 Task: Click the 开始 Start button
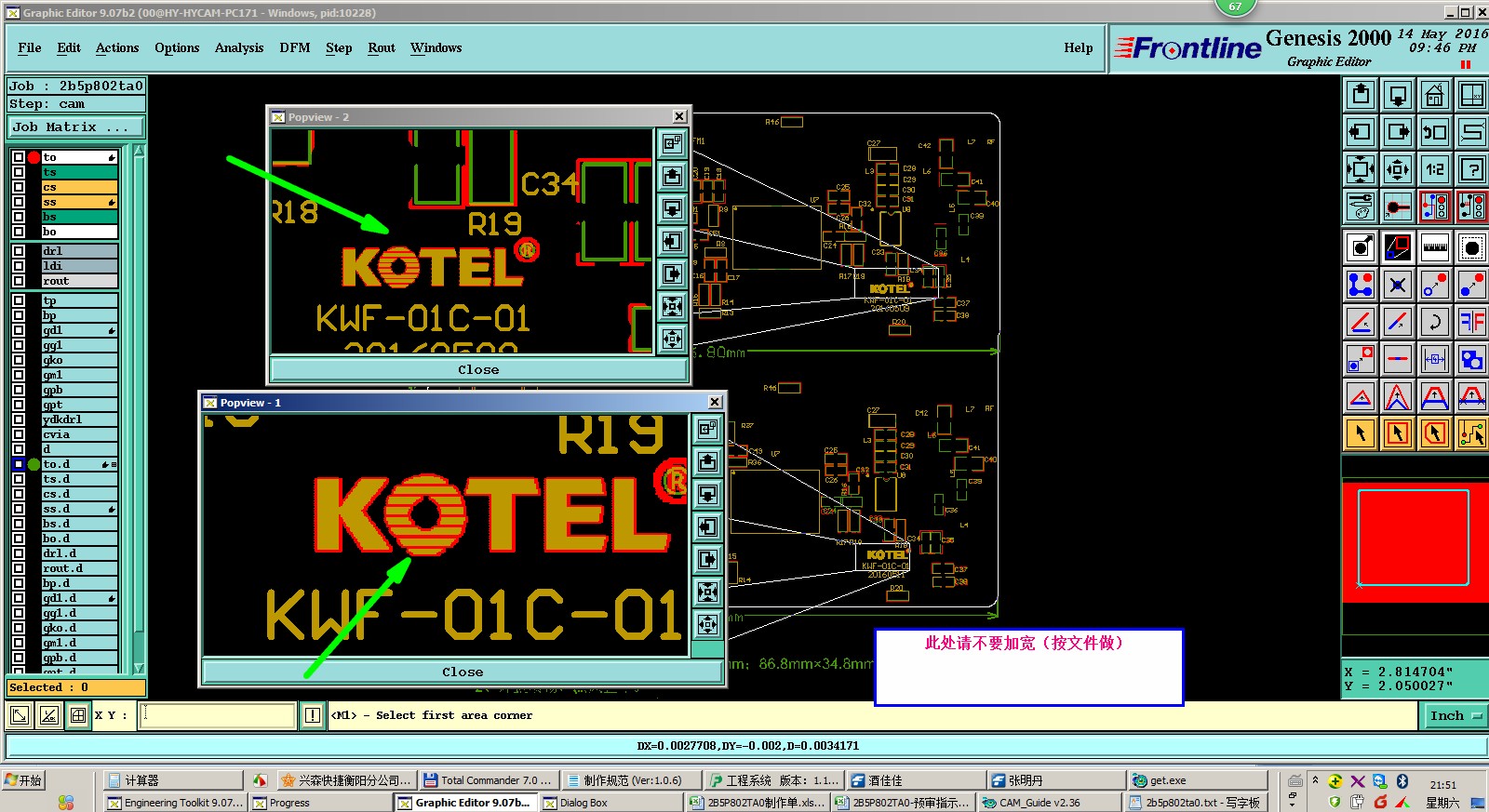[24, 780]
